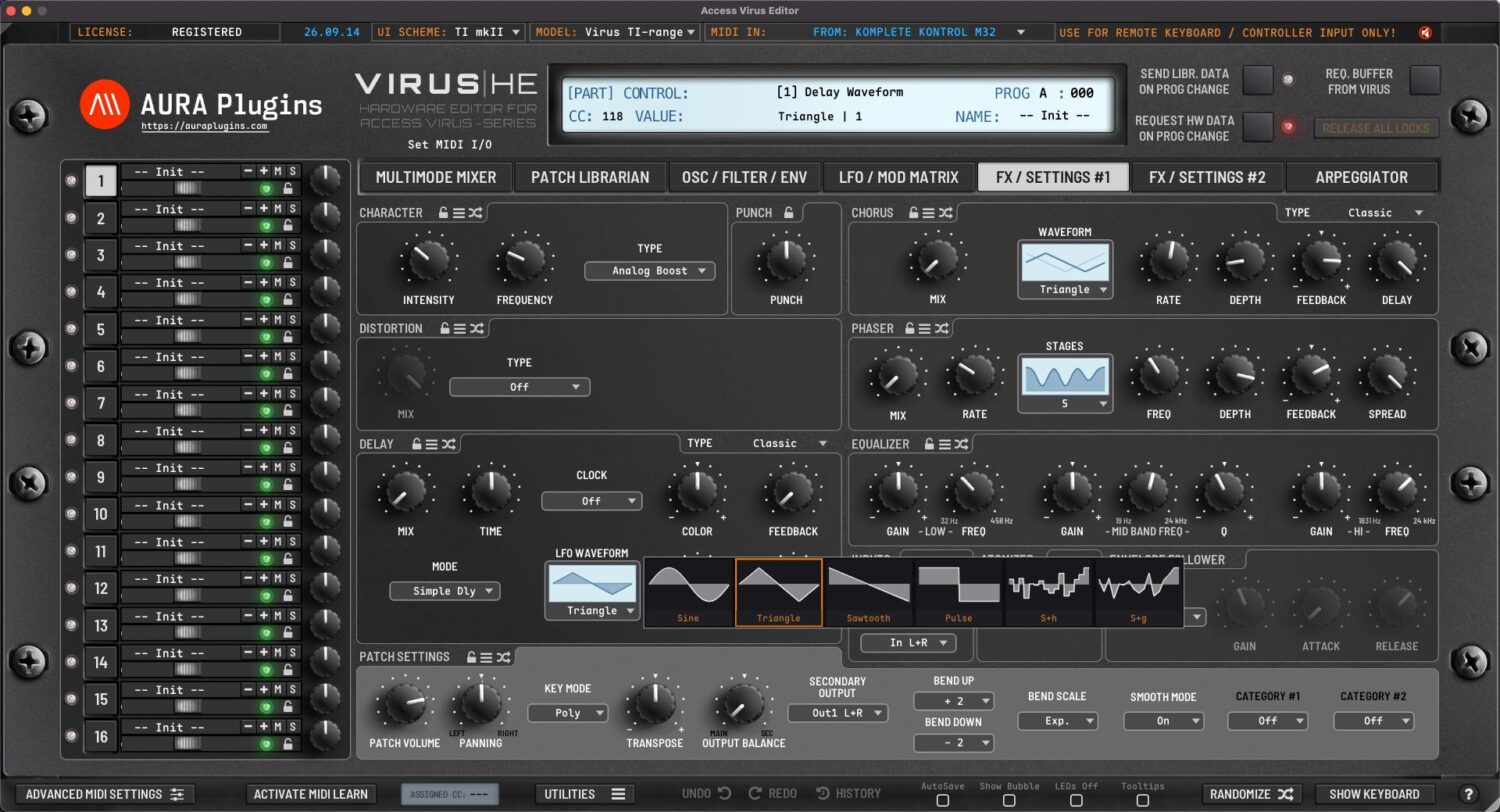1500x812 pixels.
Task: Click the Patch Settings lock icon
Action: pyautogui.click(x=471, y=657)
